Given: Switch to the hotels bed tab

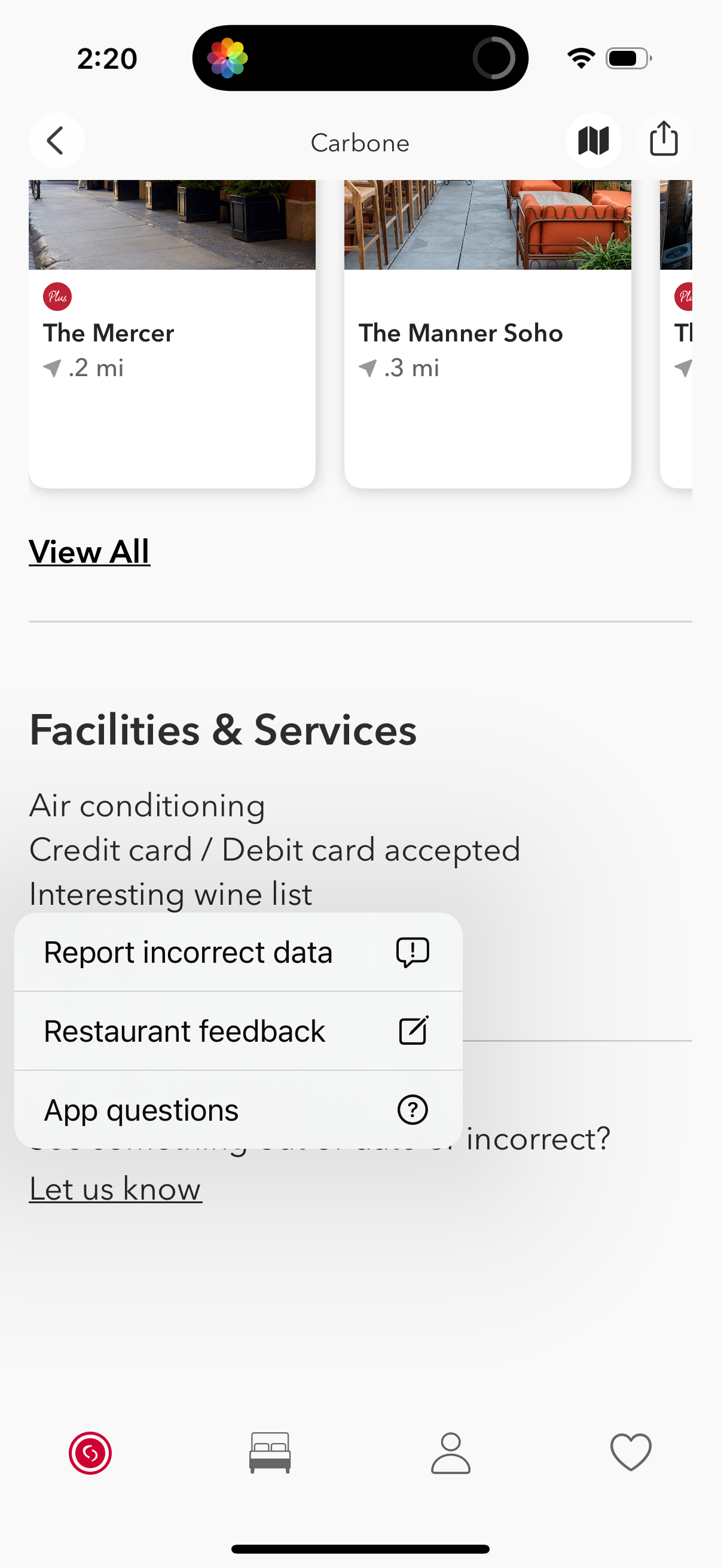Looking at the screenshot, I should [x=270, y=1453].
